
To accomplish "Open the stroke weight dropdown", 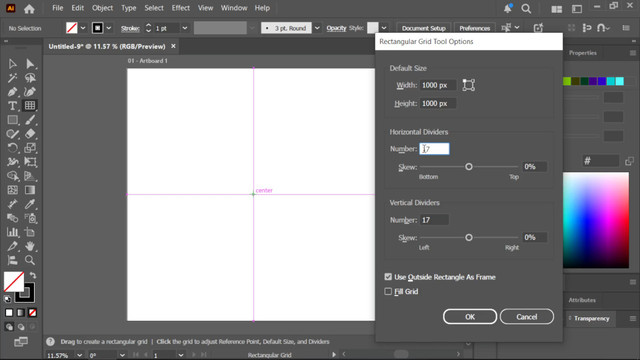I will [184, 28].
